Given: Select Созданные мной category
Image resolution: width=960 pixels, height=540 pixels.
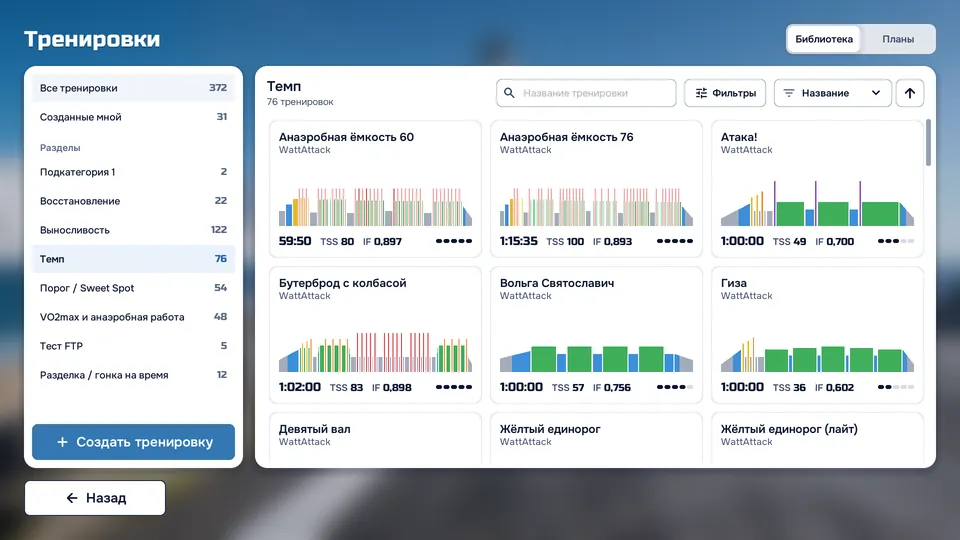Looking at the screenshot, I should (x=133, y=116).
